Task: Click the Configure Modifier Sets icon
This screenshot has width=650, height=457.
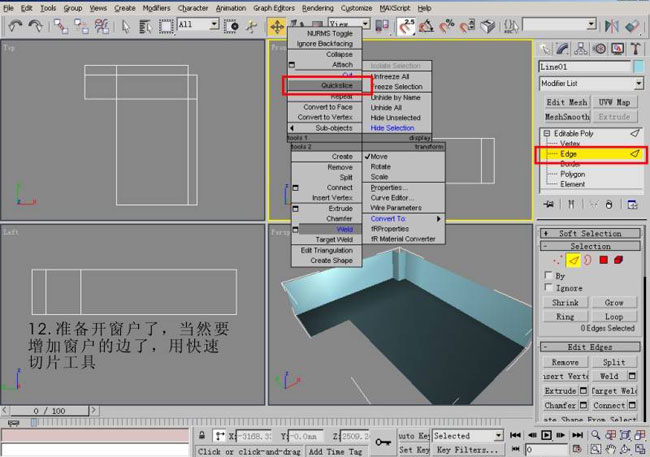Action: [x=632, y=204]
